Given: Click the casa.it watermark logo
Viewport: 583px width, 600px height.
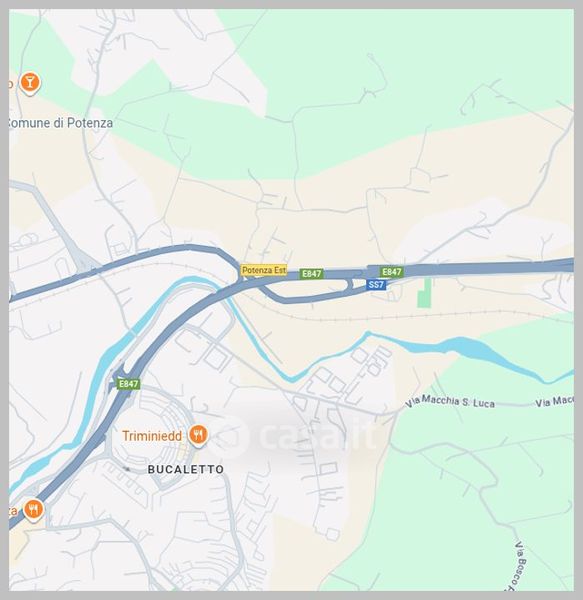Looking at the screenshot, I should click(x=296, y=436).
